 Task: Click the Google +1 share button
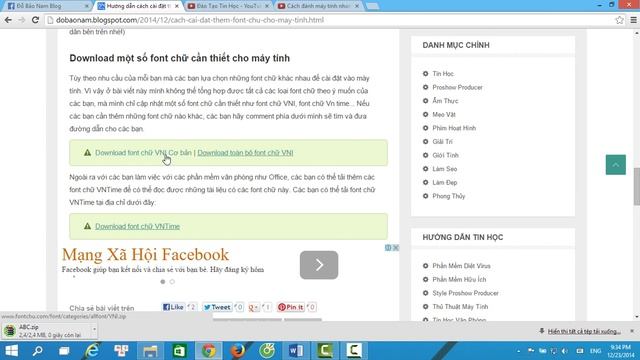(253, 307)
